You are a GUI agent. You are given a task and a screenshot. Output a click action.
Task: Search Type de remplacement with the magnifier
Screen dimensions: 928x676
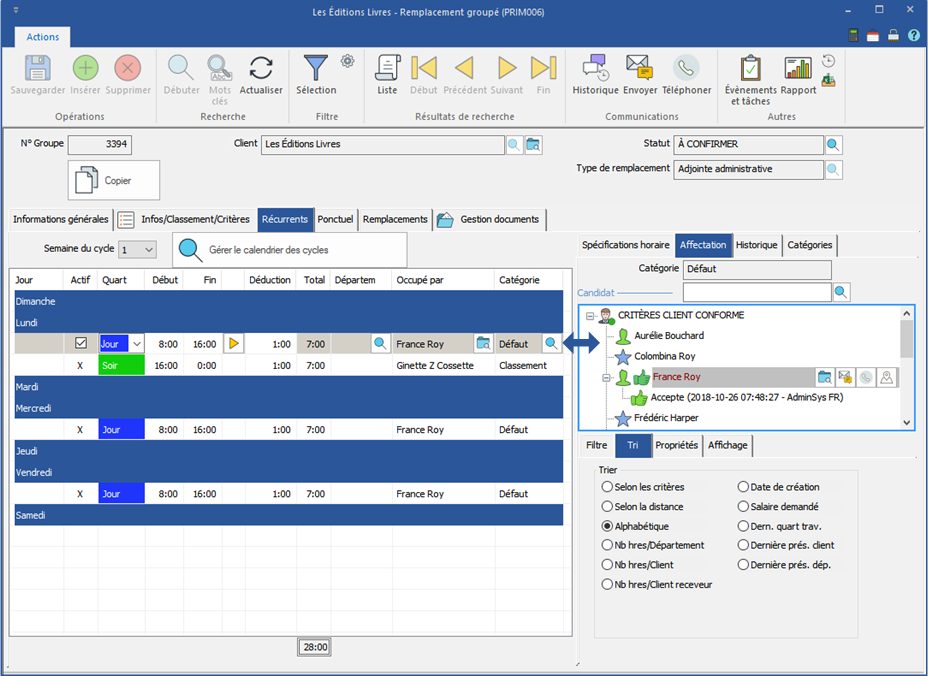coord(833,169)
